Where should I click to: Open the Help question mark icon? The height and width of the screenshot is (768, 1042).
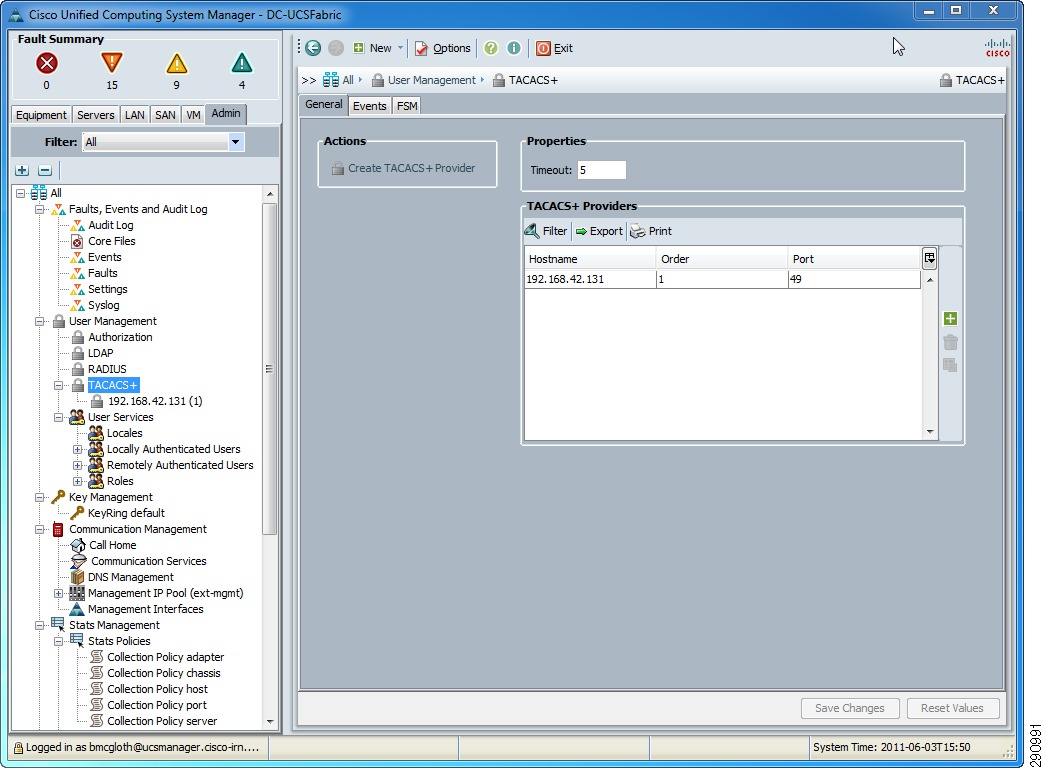(x=491, y=48)
